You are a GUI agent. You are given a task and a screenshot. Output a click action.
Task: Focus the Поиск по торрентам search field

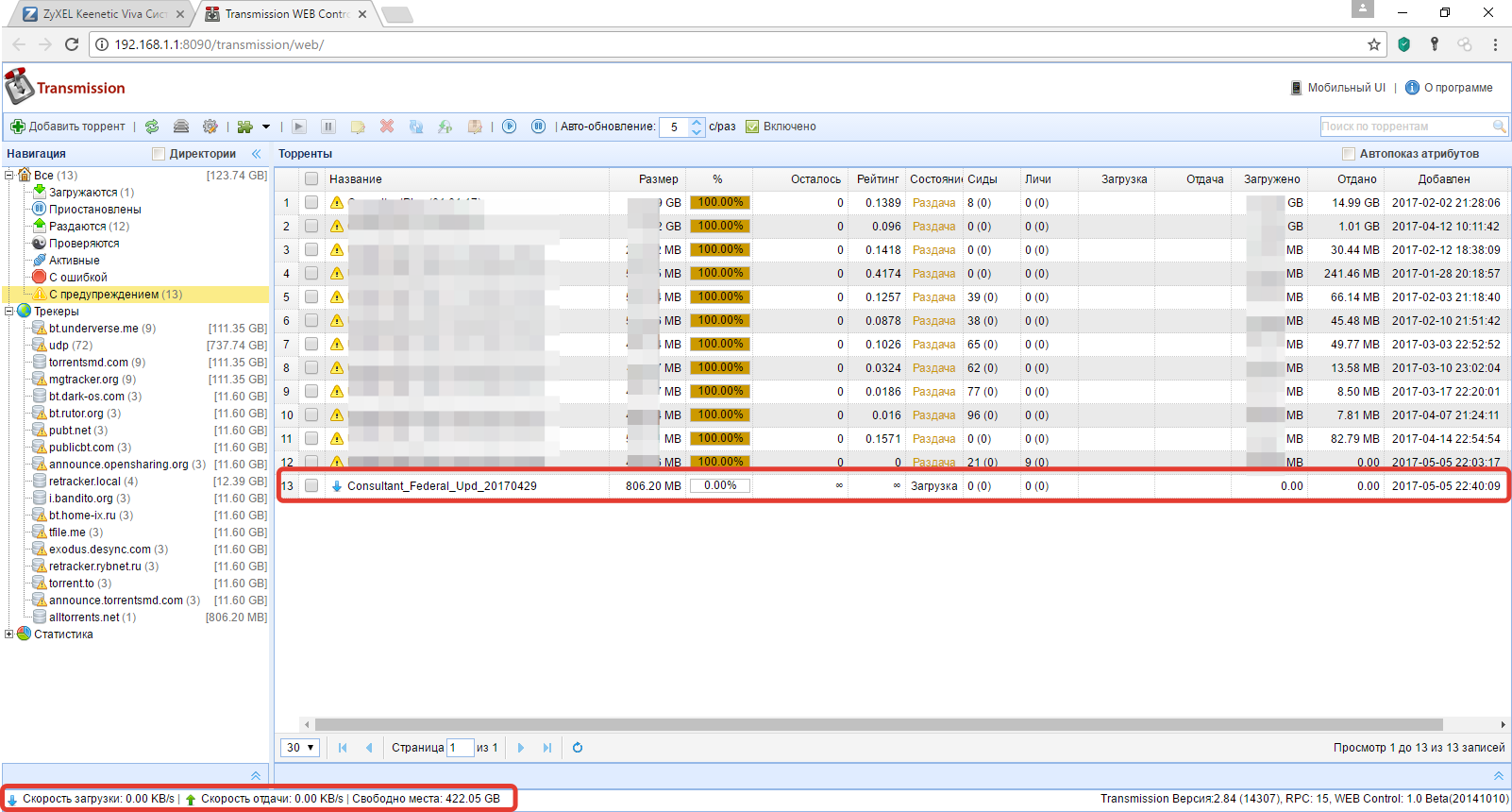(1406, 127)
